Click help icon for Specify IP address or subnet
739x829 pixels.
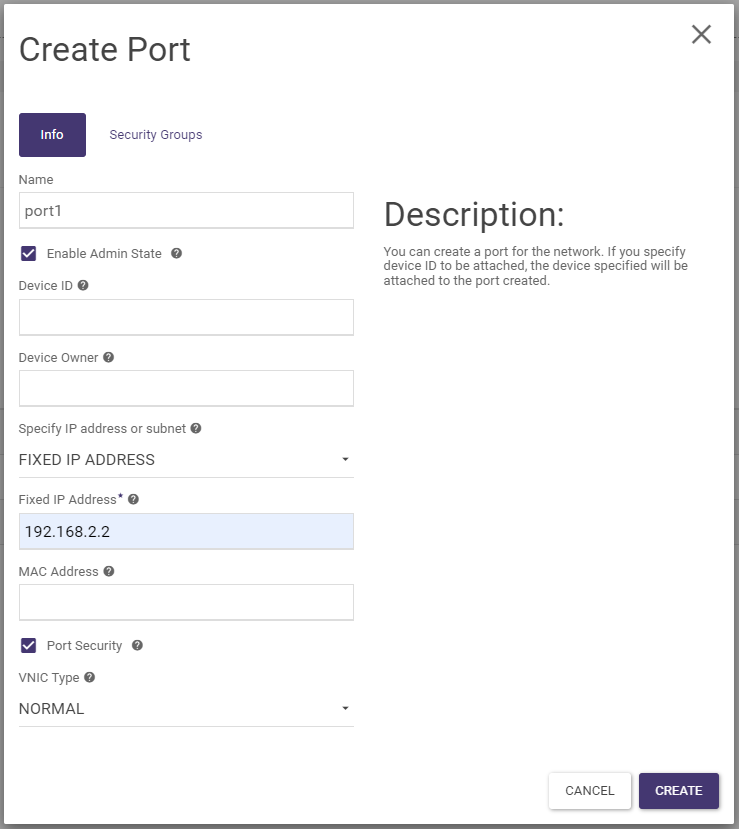tap(196, 428)
